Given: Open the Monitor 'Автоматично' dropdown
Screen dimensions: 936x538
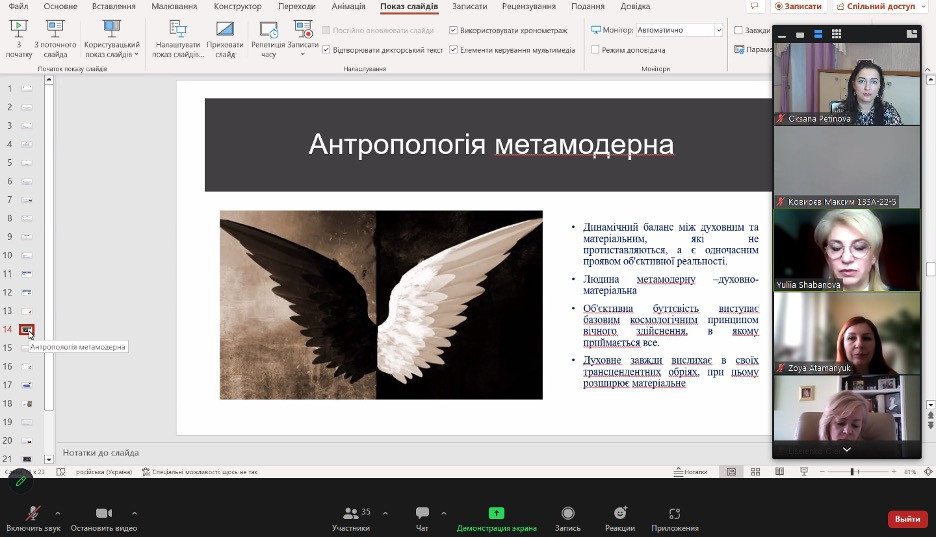Looking at the screenshot, I should (x=718, y=30).
